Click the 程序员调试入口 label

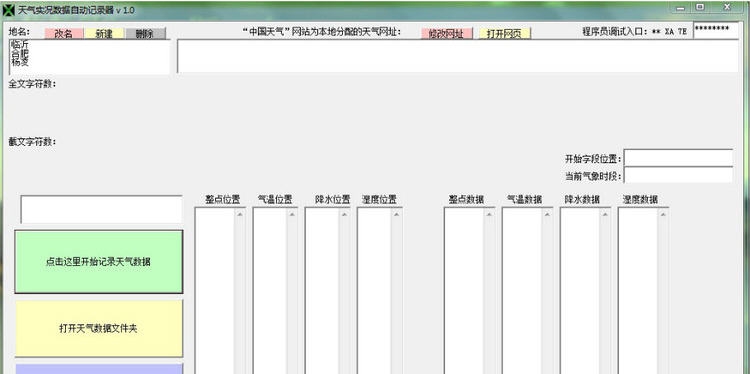[x=615, y=32]
